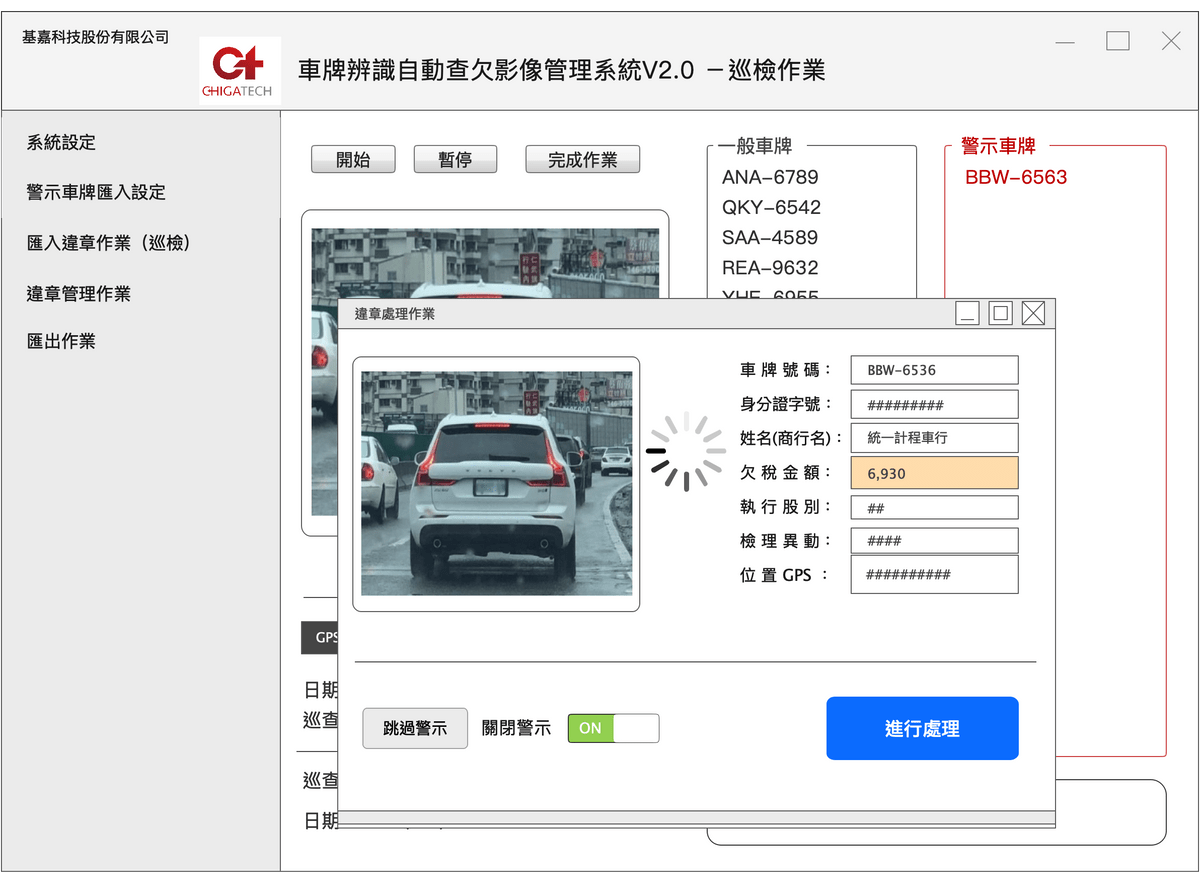Click the GHIGATECH logo icon
The height and width of the screenshot is (873, 1200).
click(240, 71)
